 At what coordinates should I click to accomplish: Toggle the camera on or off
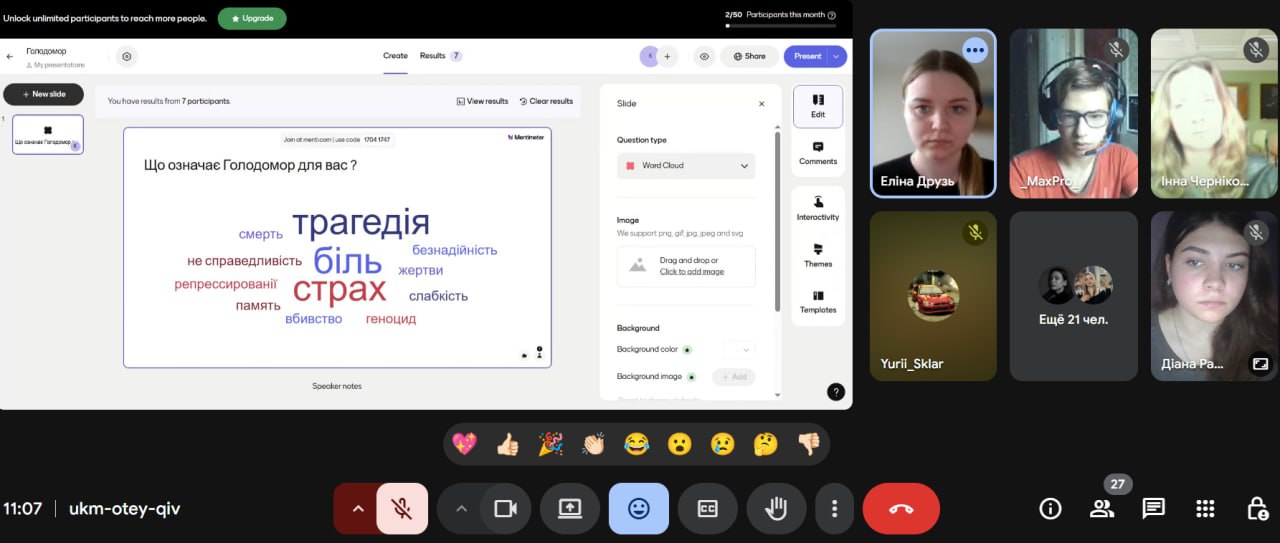coord(505,509)
